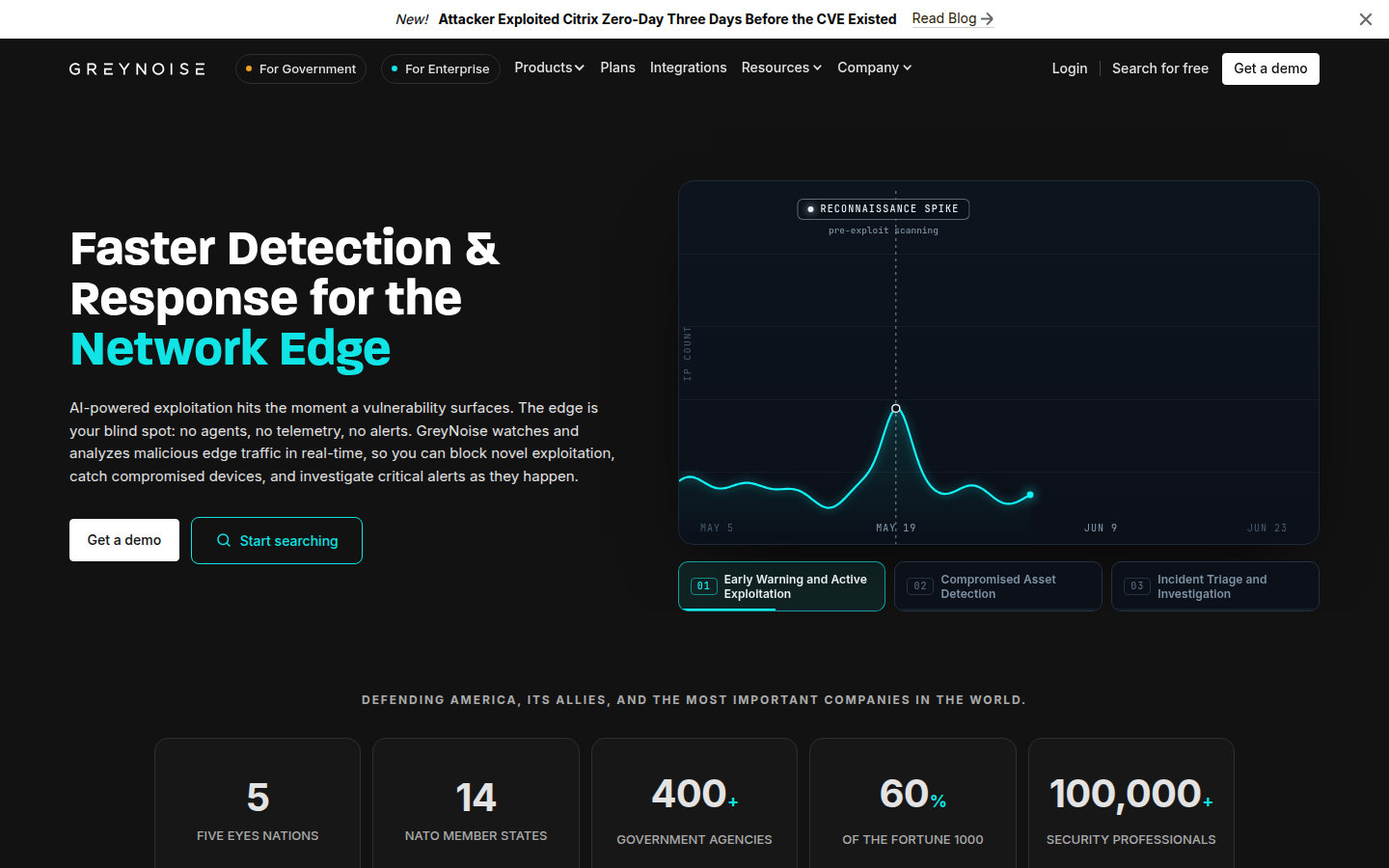Click the 'JUN 9' axis label
Image resolution: width=1389 pixels, height=868 pixels.
click(1101, 528)
